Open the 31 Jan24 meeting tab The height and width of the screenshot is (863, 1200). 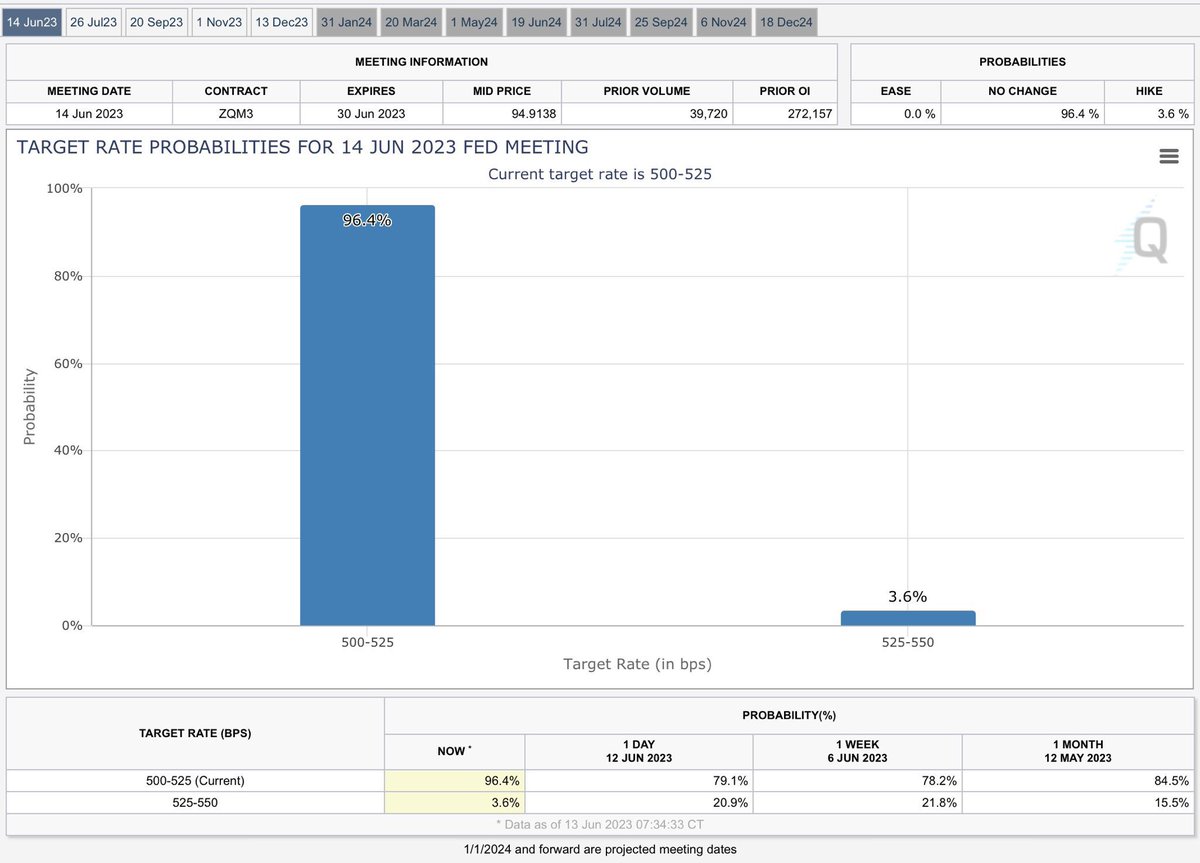(345, 22)
